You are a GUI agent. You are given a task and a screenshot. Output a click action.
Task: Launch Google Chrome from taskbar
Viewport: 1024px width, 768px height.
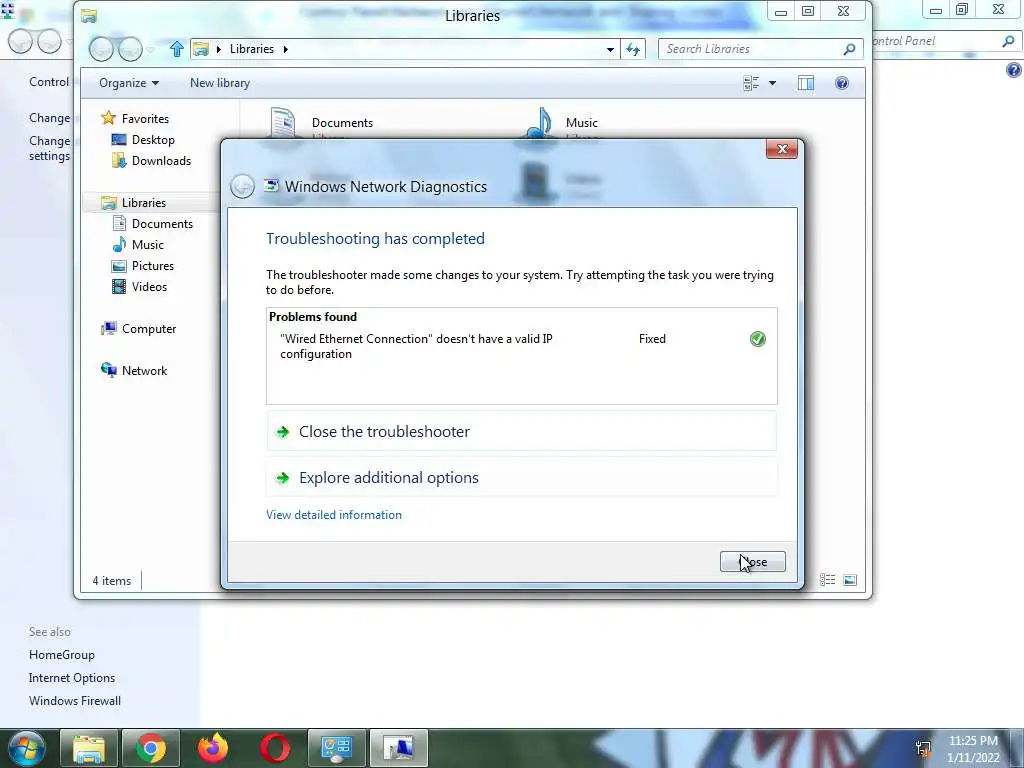(151, 748)
